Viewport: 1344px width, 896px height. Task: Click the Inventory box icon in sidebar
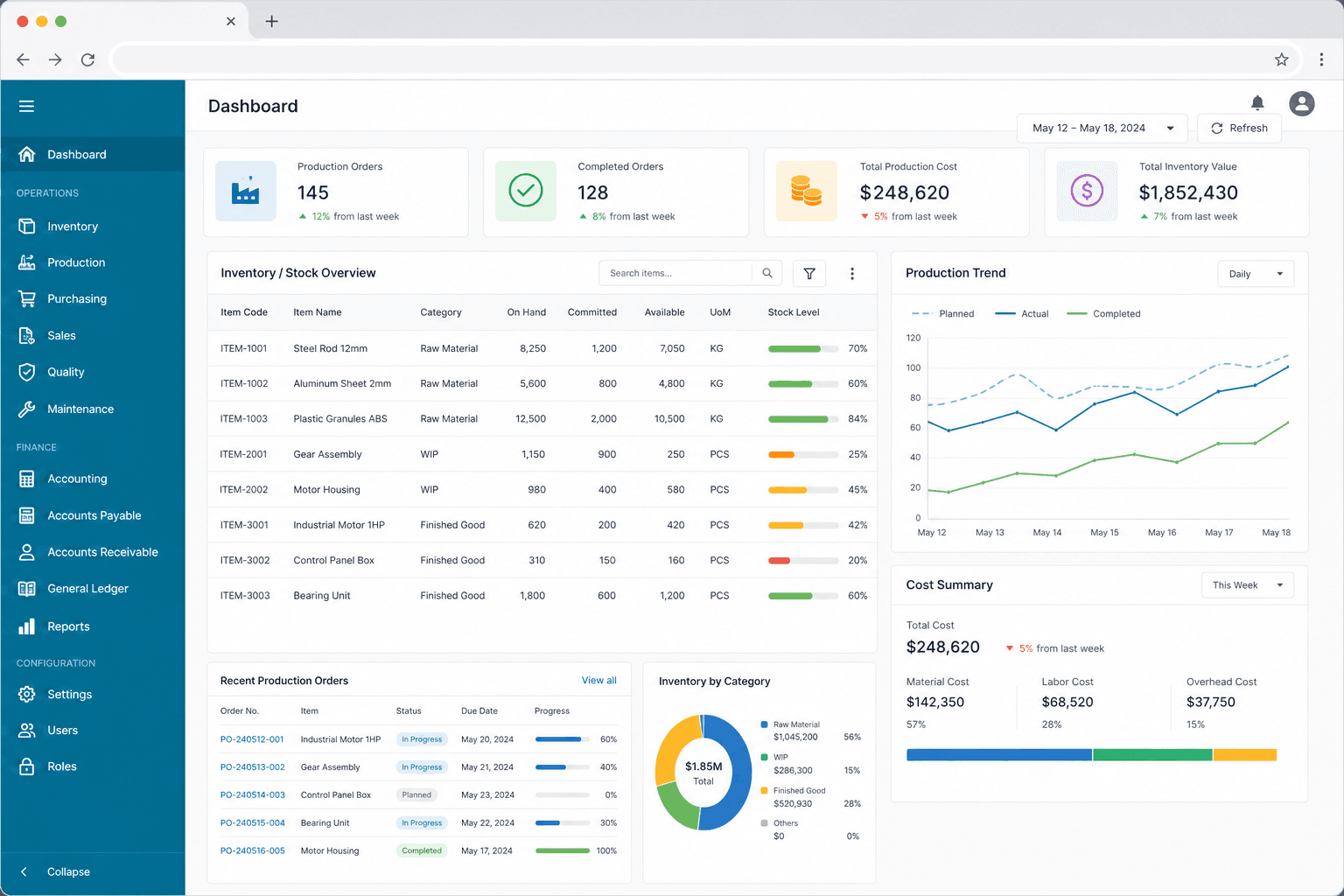[27, 226]
